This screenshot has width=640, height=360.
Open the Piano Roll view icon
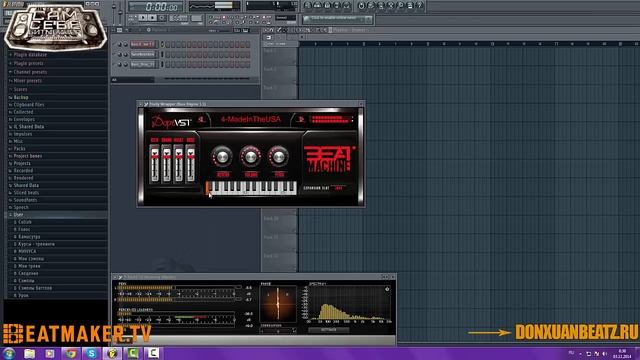point(327,5)
